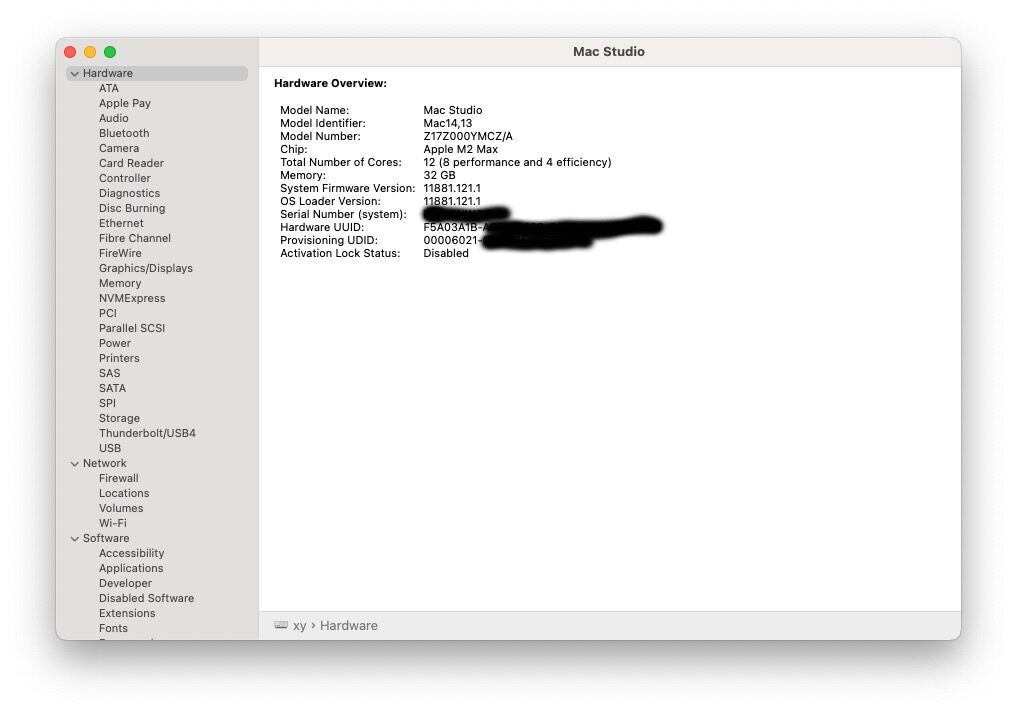Show Ethernet hardware details
Image resolution: width=1017 pixels, height=714 pixels.
coord(121,223)
